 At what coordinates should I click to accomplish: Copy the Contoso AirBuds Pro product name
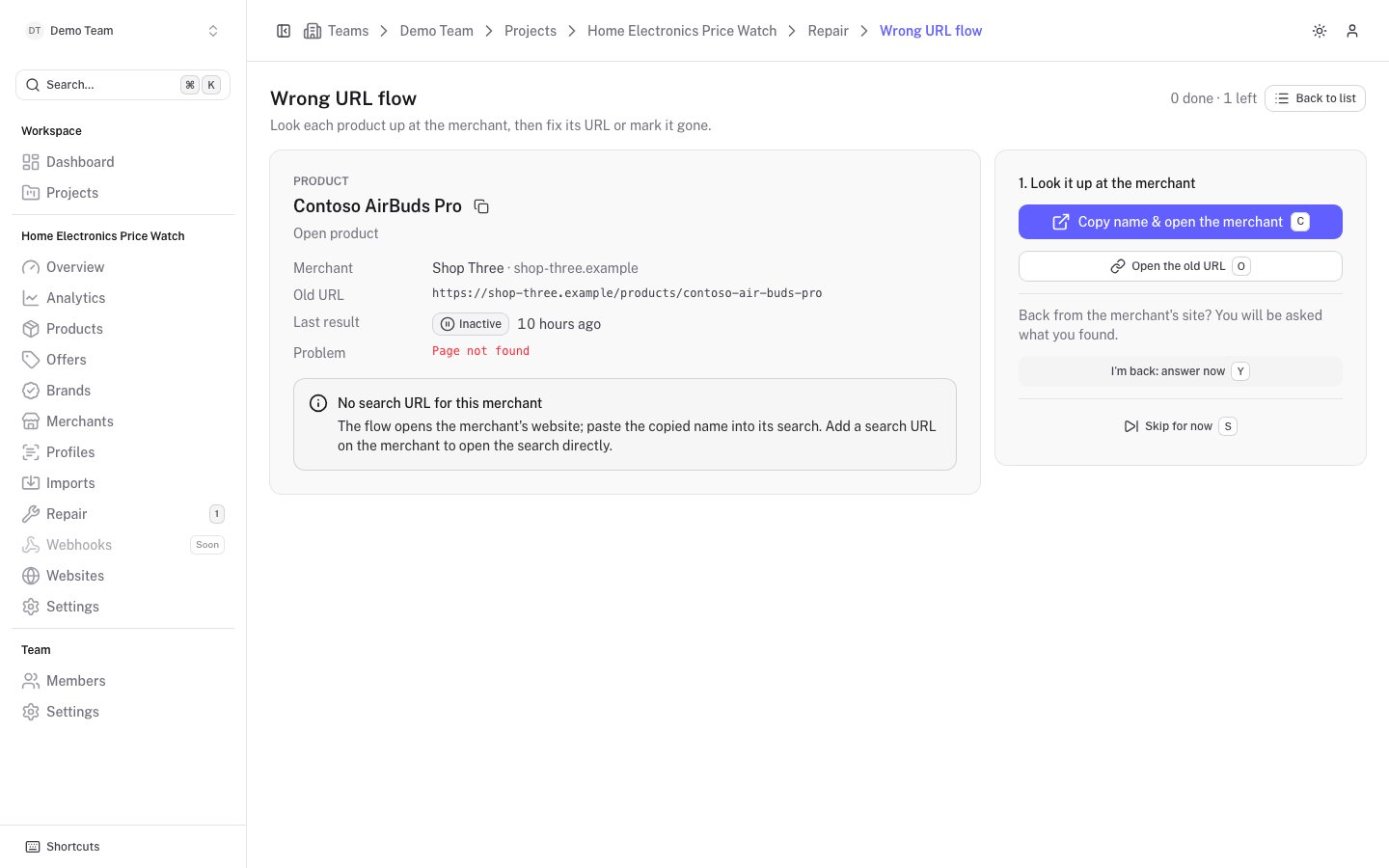click(481, 206)
